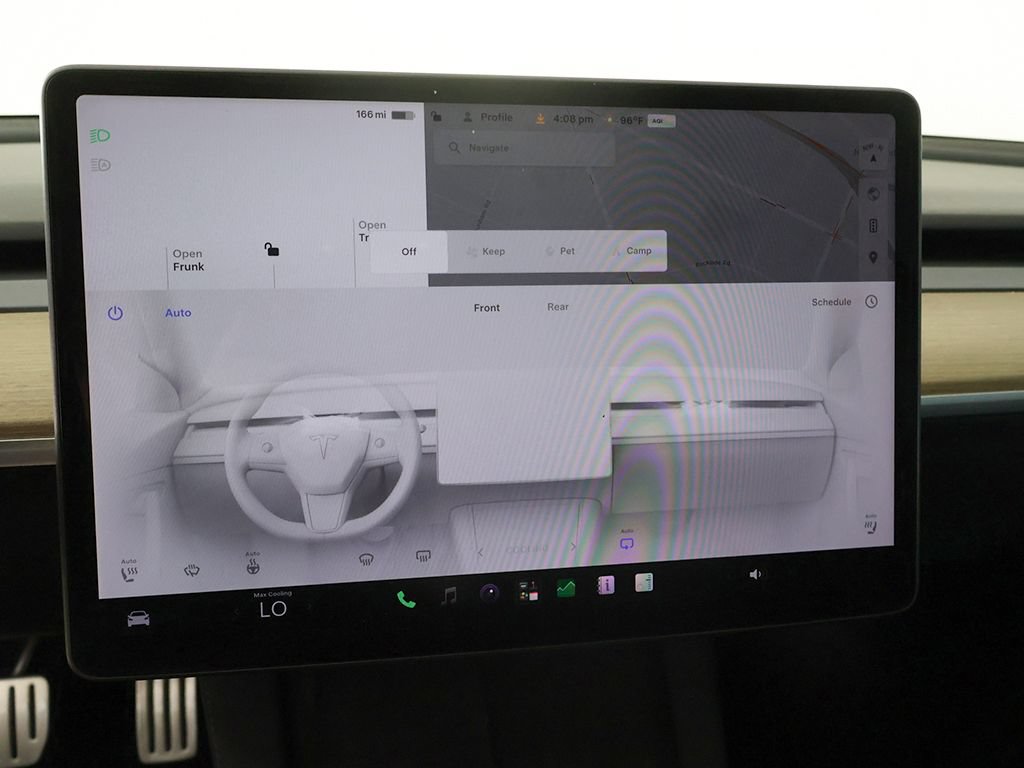Toggle driver seat heater icon
This screenshot has width=1024, height=768.
click(129, 571)
